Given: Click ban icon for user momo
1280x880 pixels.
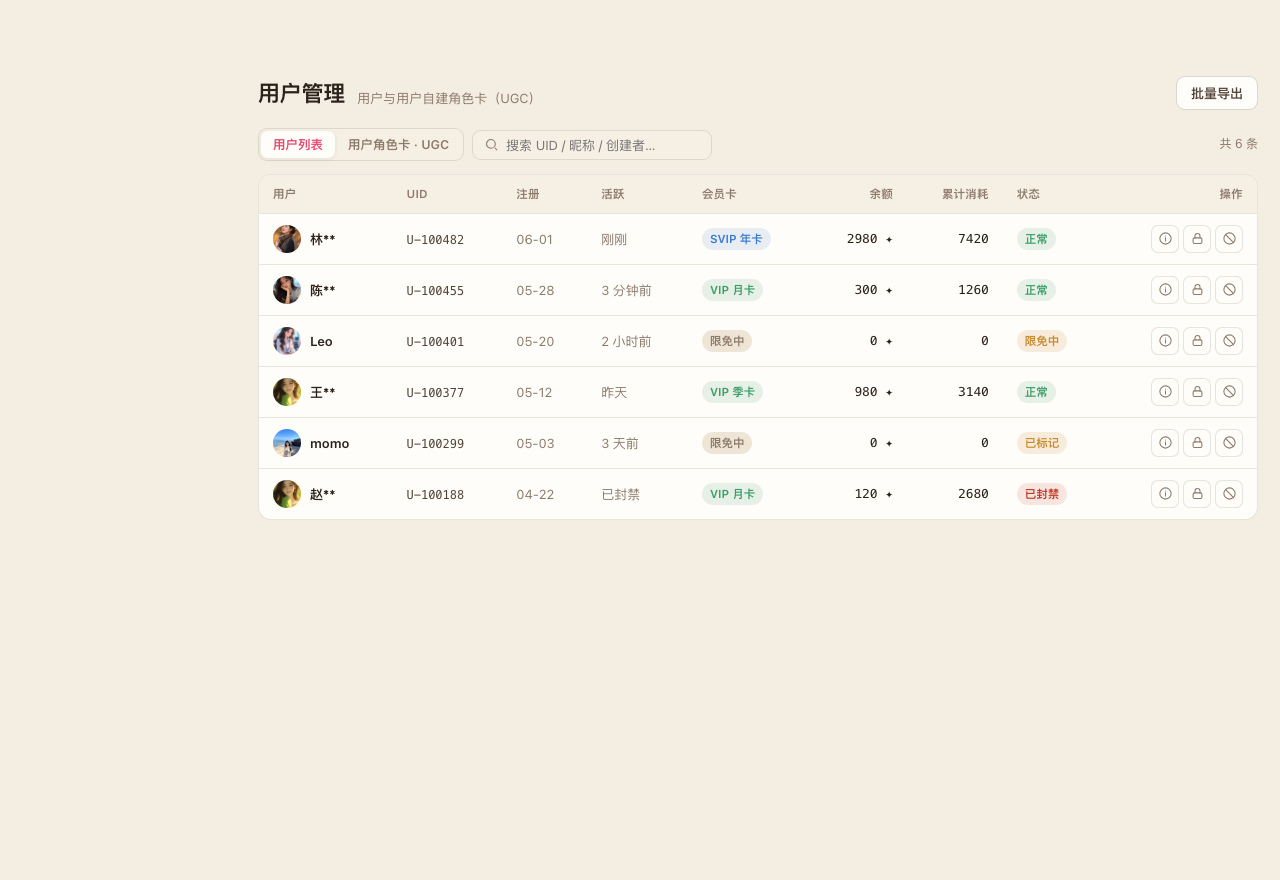Looking at the screenshot, I should coord(1229,443).
